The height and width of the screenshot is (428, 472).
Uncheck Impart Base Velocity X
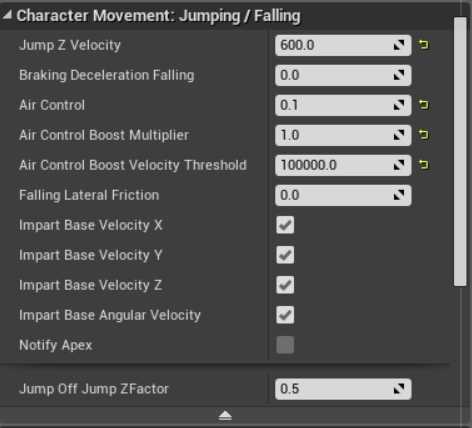[285, 225]
